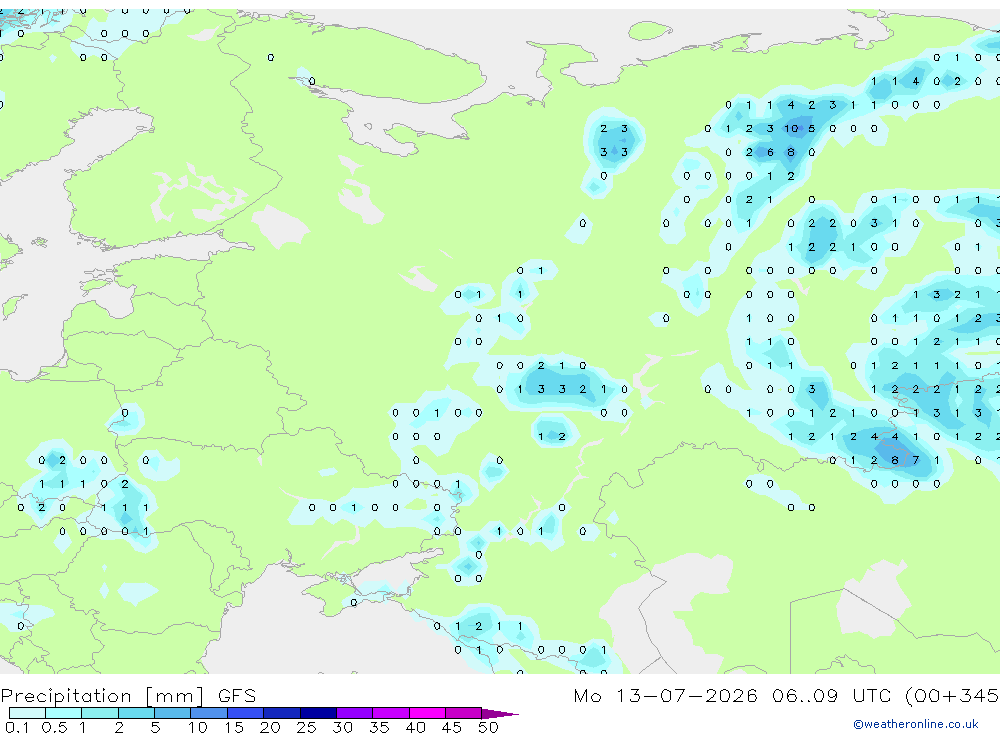Open the weatheronline.co.uk copyright link
This screenshot has width=1000, height=733.
[915, 724]
